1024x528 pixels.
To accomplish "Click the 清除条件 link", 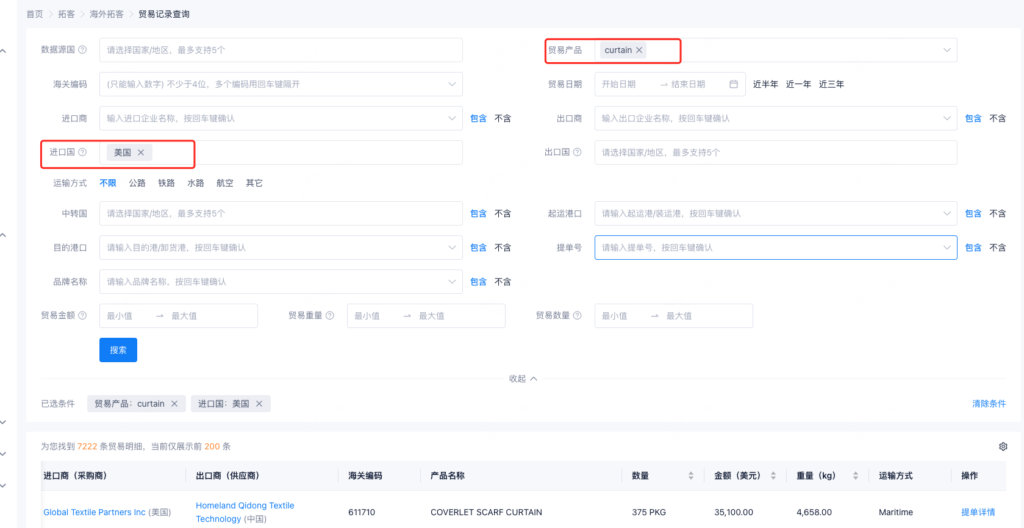I will pos(988,404).
